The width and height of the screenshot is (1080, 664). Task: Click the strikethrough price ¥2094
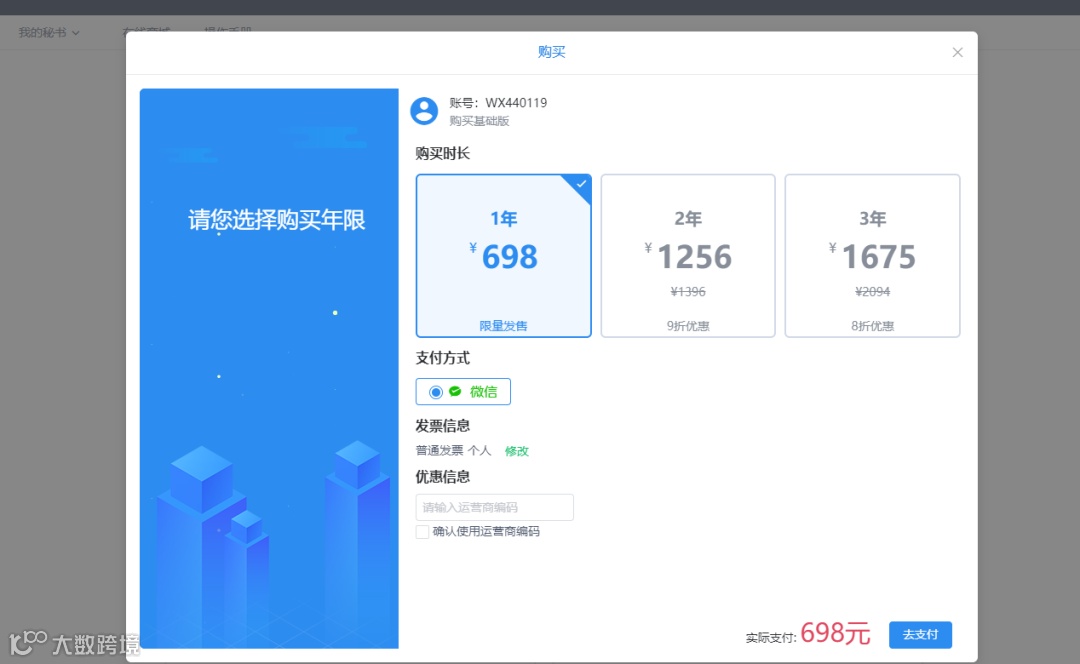click(x=873, y=291)
